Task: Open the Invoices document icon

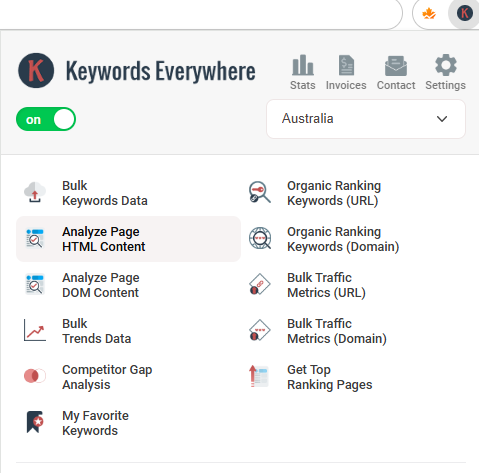Action: [x=346, y=65]
